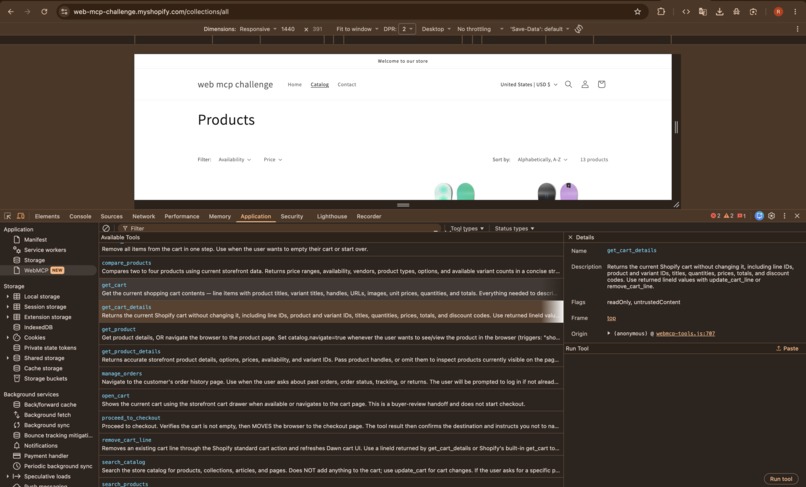Bookmark this page with the star icon
Screen dimensions: 806x487
click(637, 11)
